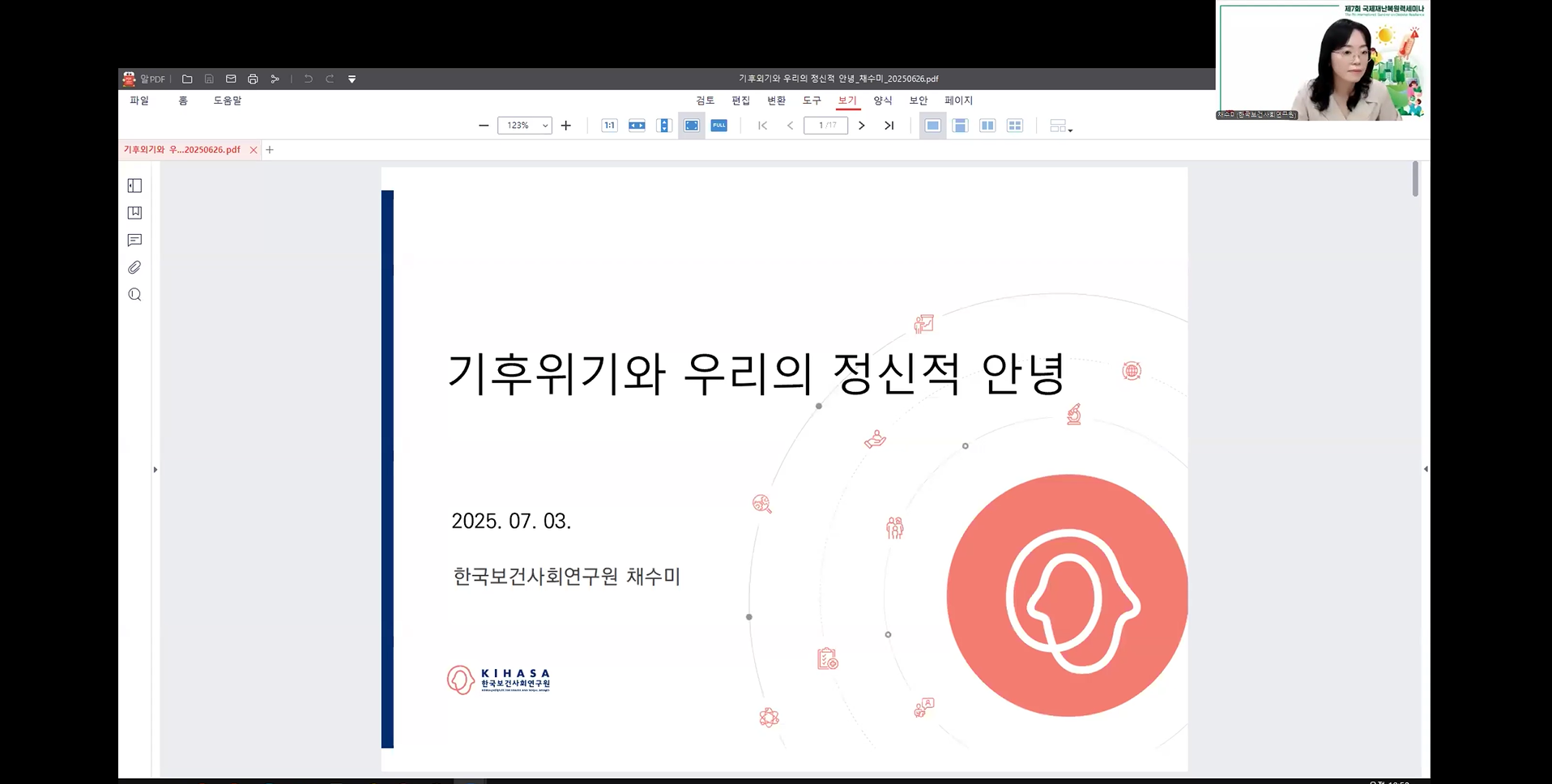Switch to the 보기 ribbon tab
1552x784 pixels.
847,100
